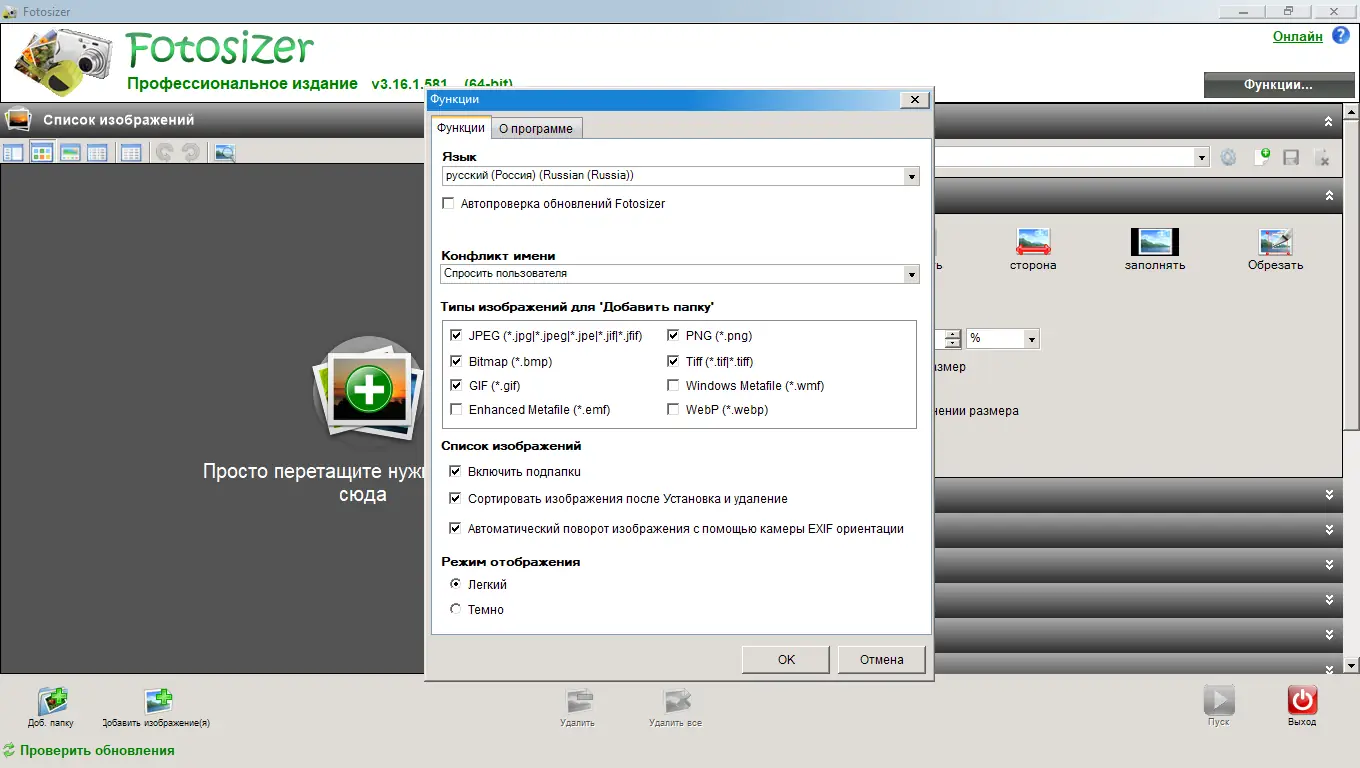Uncheck the Tiff (*.tif|*.tiff) checkbox
Screen dimensions: 1360x768
click(673, 361)
